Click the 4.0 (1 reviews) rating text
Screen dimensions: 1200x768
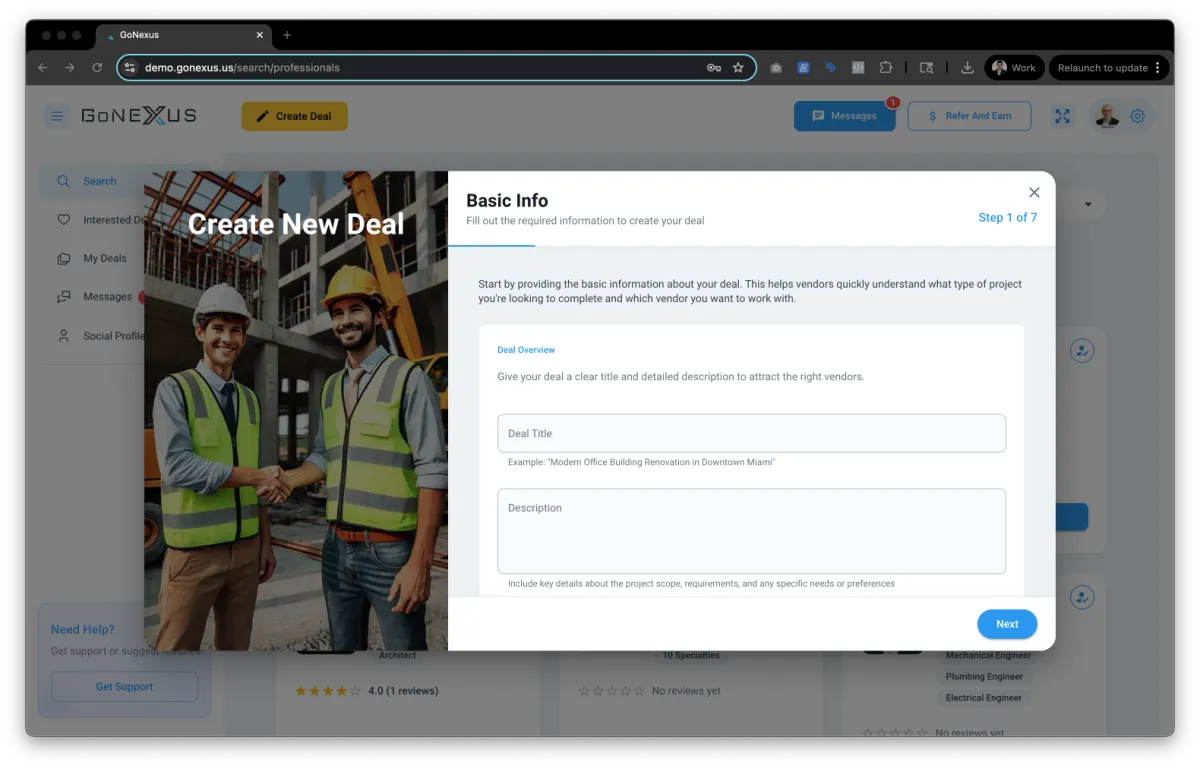[403, 691]
